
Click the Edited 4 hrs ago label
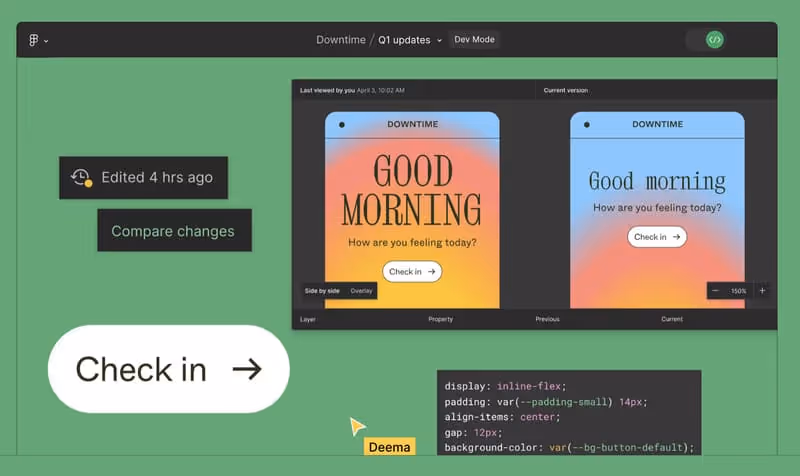pos(157,178)
